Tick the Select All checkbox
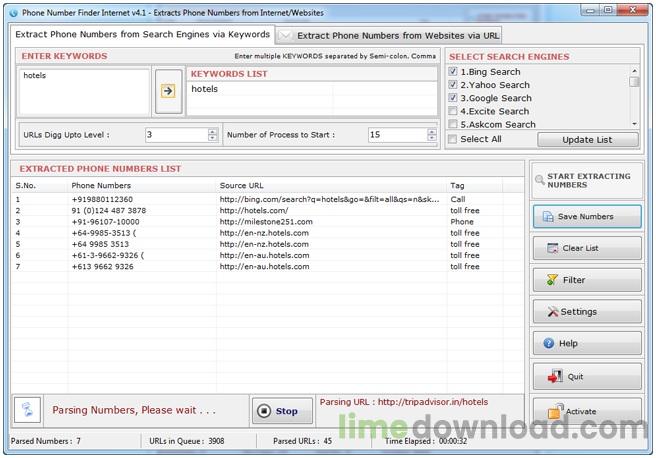This screenshot has height=458, width=656. [454, 139]
